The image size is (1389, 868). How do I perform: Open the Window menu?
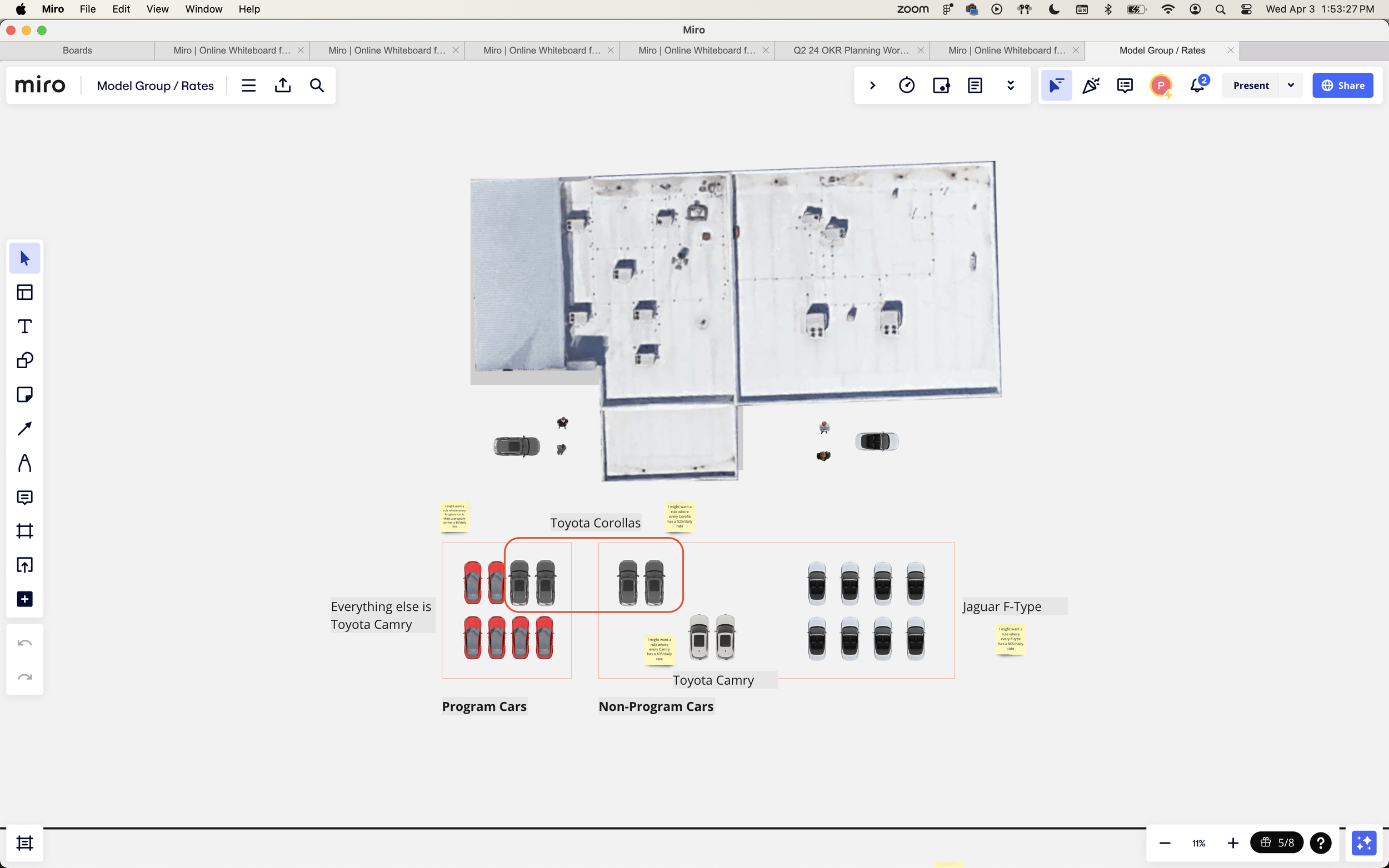(203, 9)
